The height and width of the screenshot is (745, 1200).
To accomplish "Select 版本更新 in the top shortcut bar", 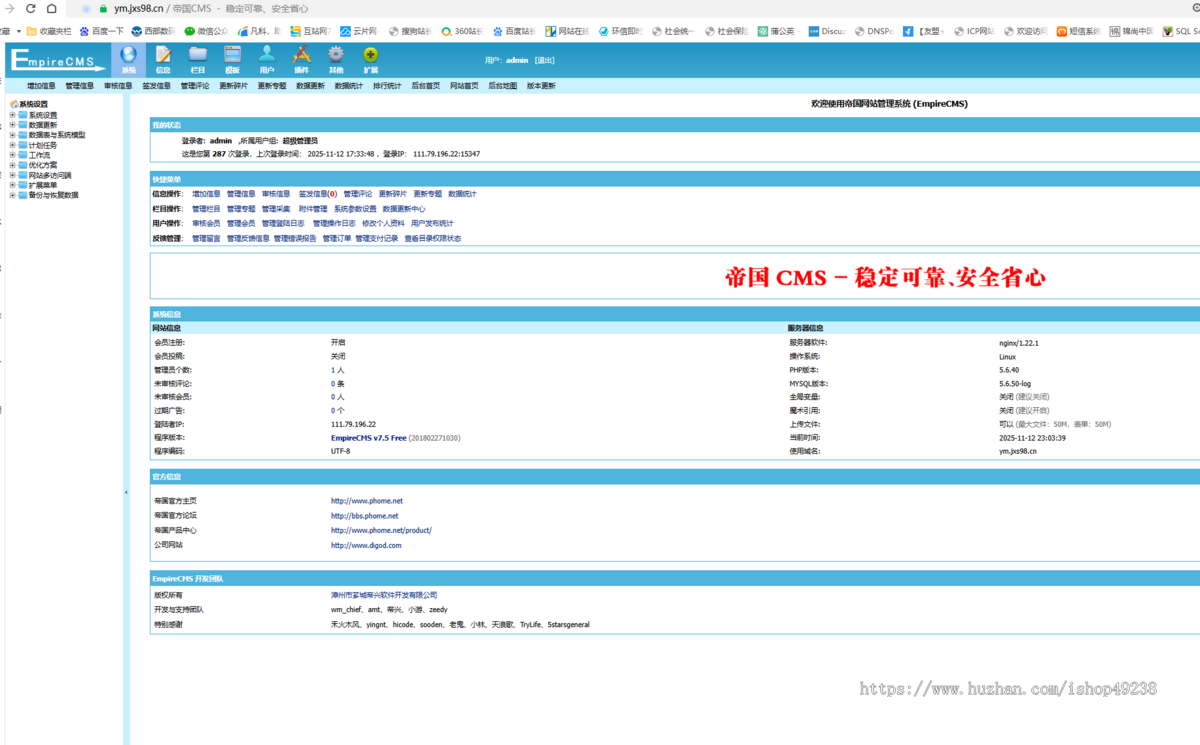I will 541,86.
